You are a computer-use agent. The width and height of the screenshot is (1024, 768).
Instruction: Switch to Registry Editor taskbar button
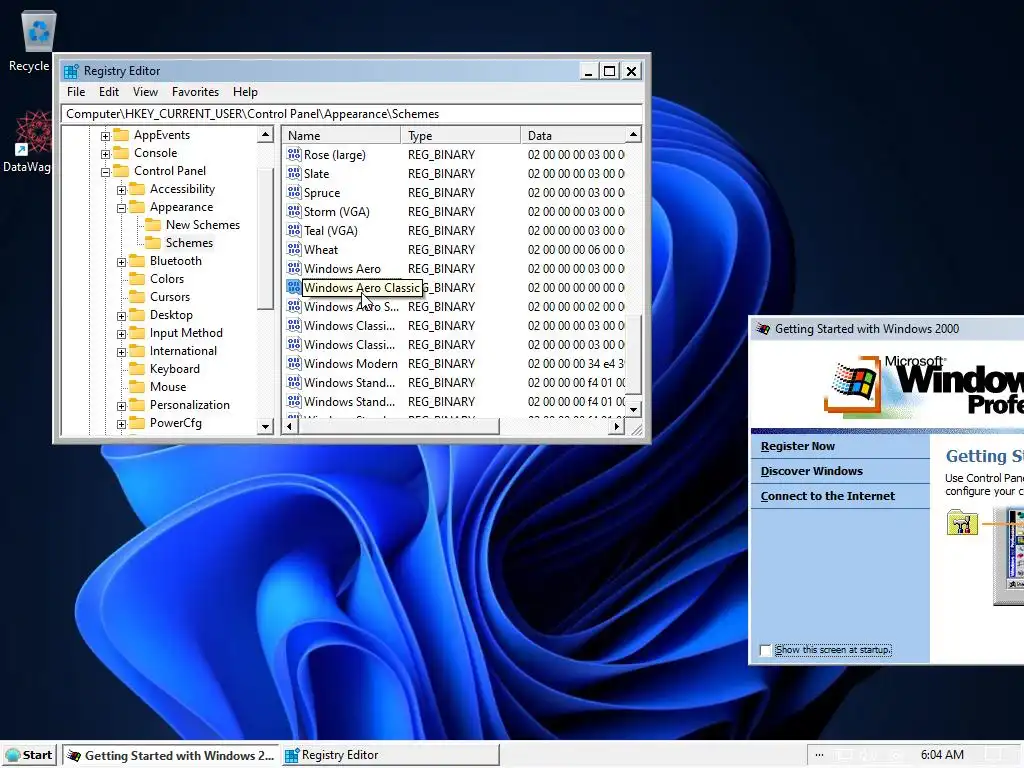(391, 755)
